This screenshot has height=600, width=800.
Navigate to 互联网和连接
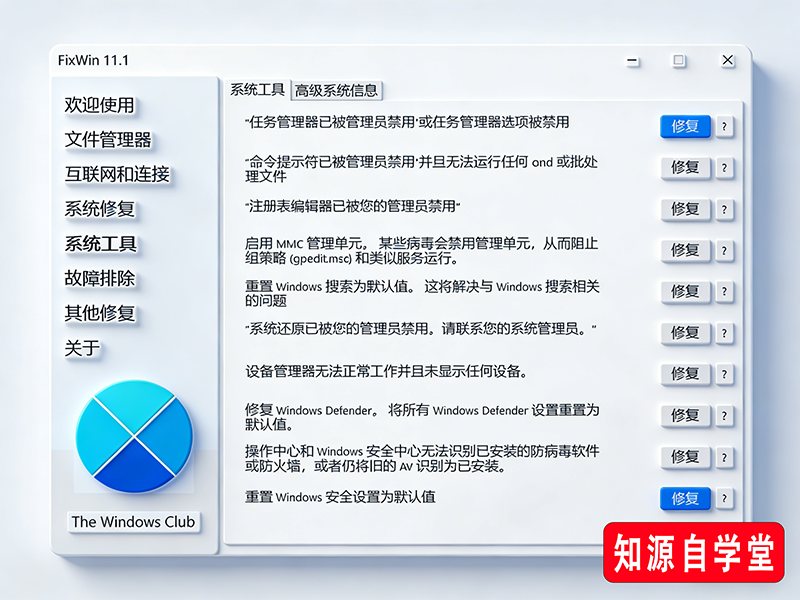117,175
